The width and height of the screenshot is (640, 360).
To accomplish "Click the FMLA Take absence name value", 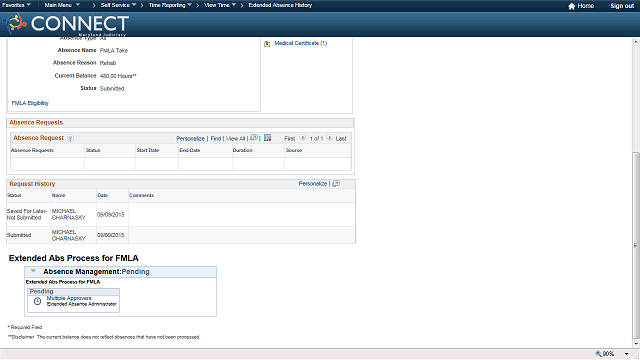I will (114, 51).
